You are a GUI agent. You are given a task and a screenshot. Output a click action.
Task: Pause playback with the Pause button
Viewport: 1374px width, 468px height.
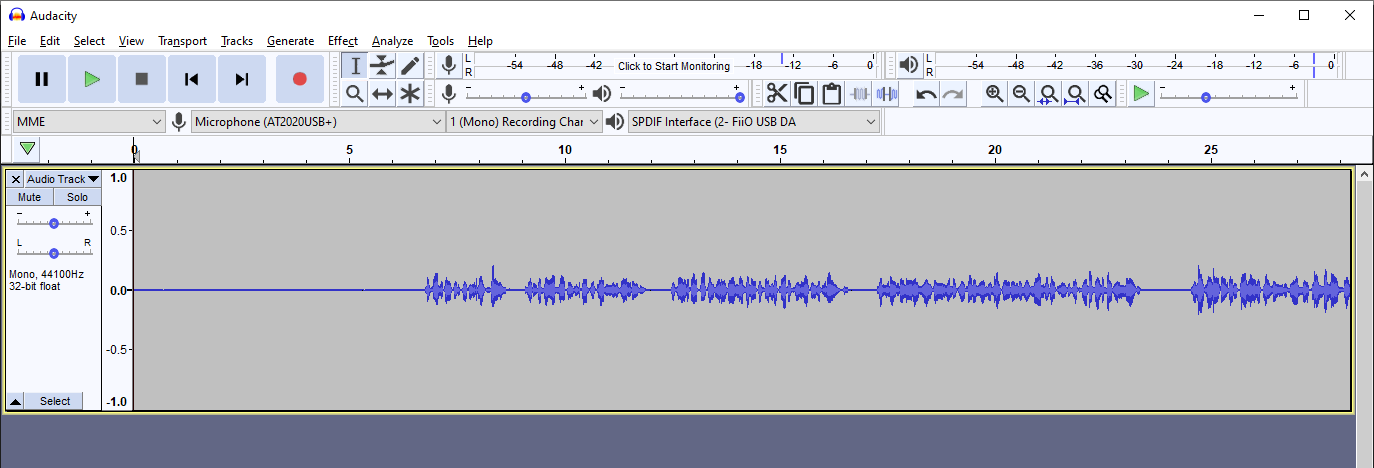pyautogui.click(x=42, y=79)
